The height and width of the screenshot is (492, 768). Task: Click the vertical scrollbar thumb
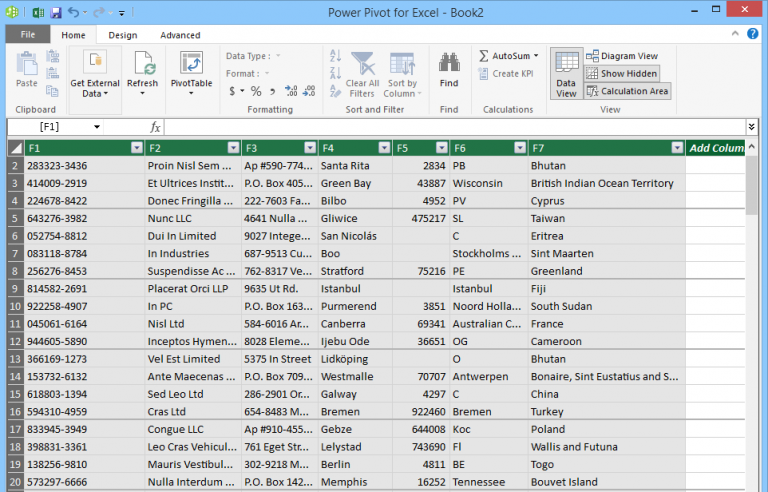[751, 185]
